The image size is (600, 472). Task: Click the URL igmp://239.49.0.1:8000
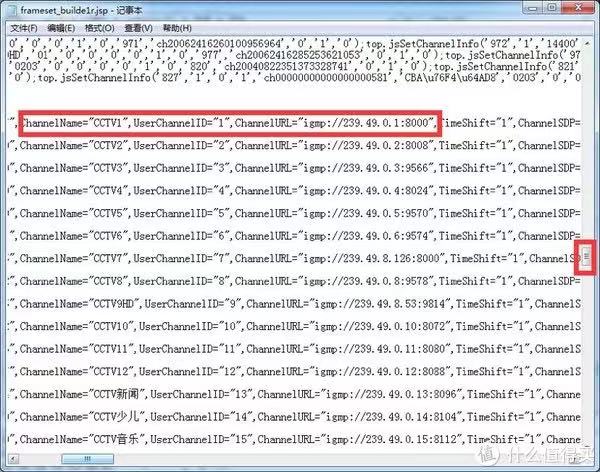coord(365,123)
